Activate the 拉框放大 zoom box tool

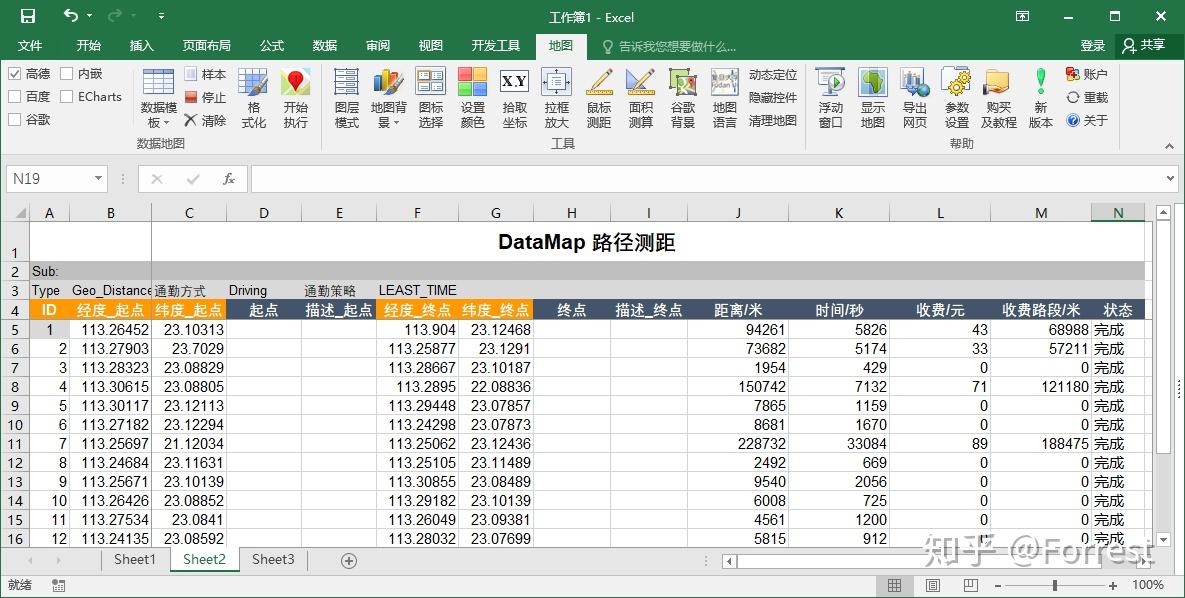pyautogui.click(x=556, y=95)
